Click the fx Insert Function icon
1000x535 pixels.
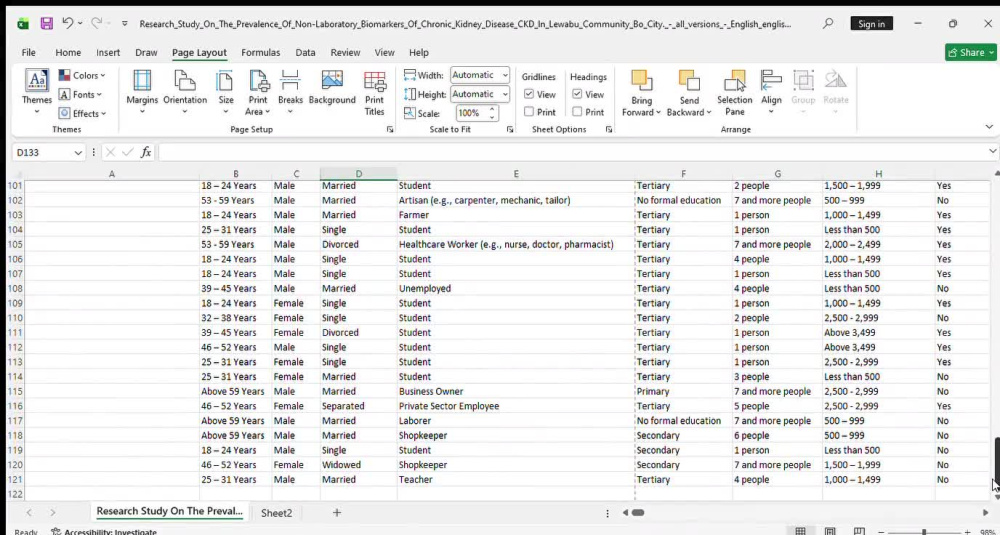(146, 152)
